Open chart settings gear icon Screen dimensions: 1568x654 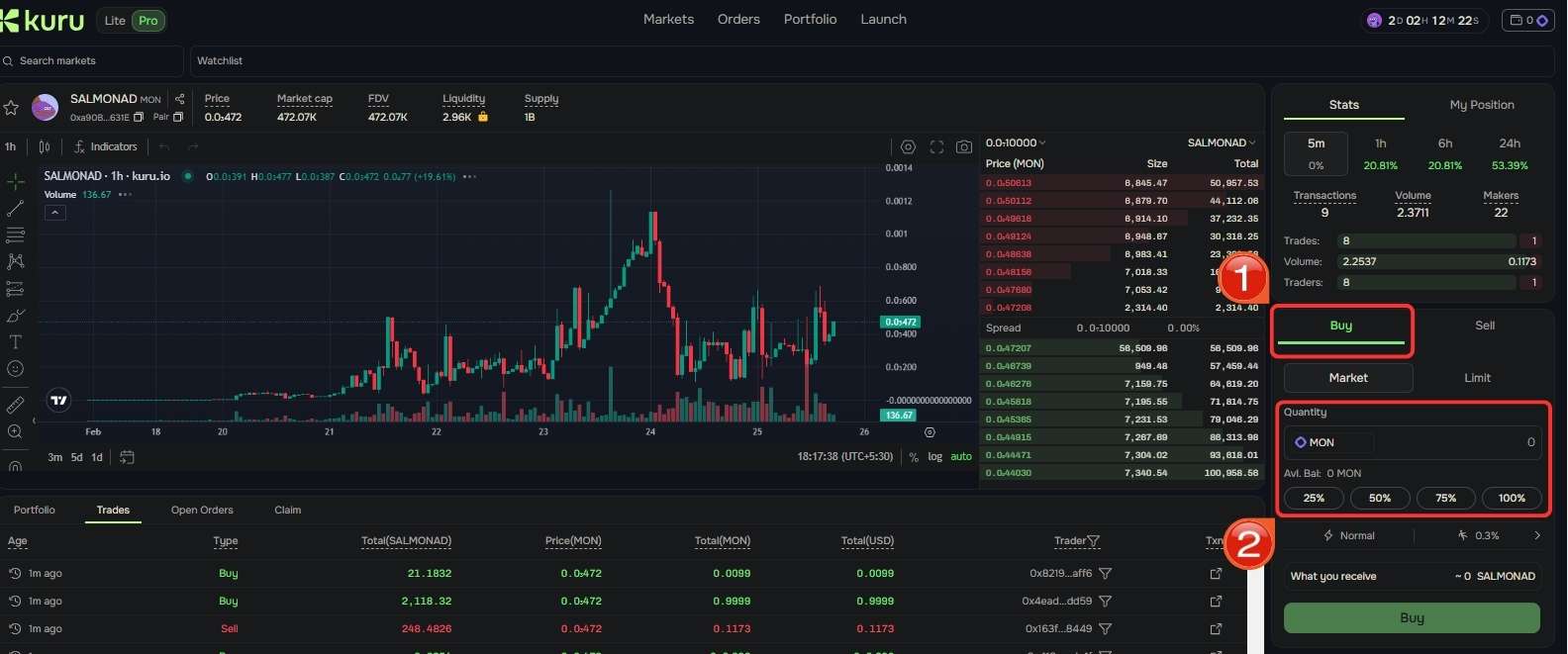point(908,146)
